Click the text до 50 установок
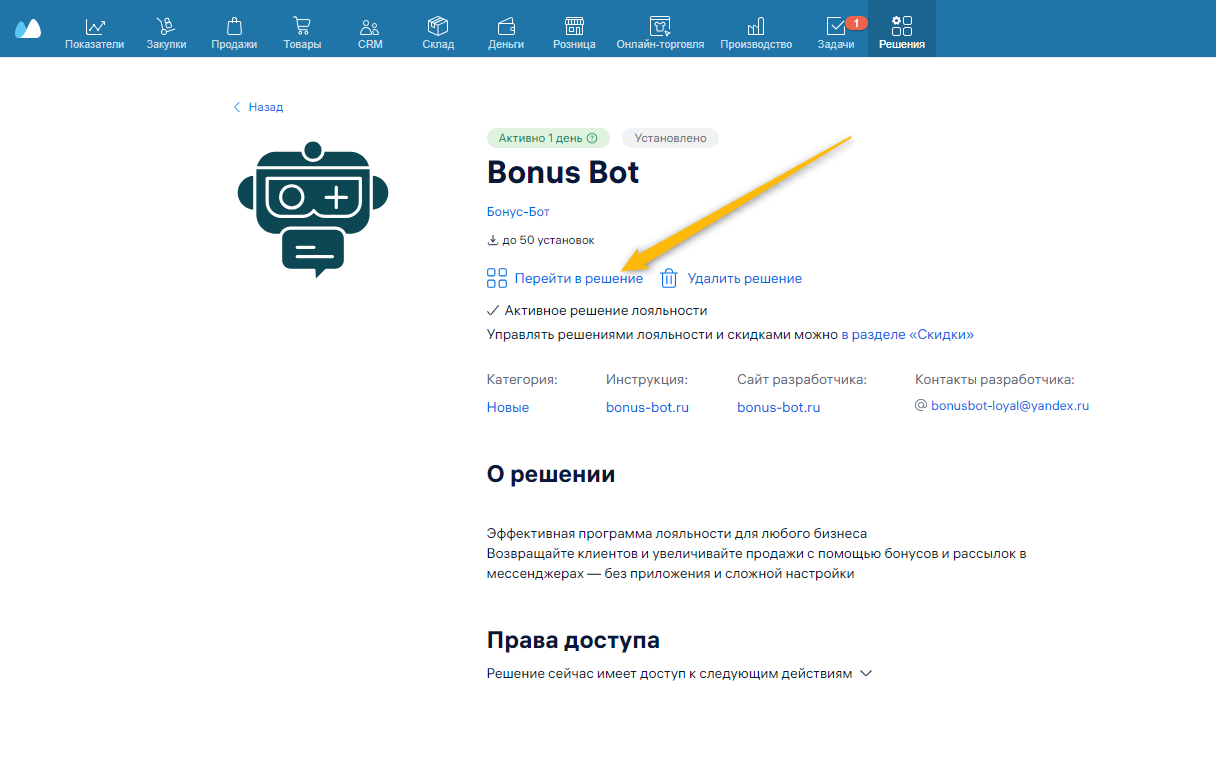Viewport: 1216px width, 765px height. tap(548, 240)
